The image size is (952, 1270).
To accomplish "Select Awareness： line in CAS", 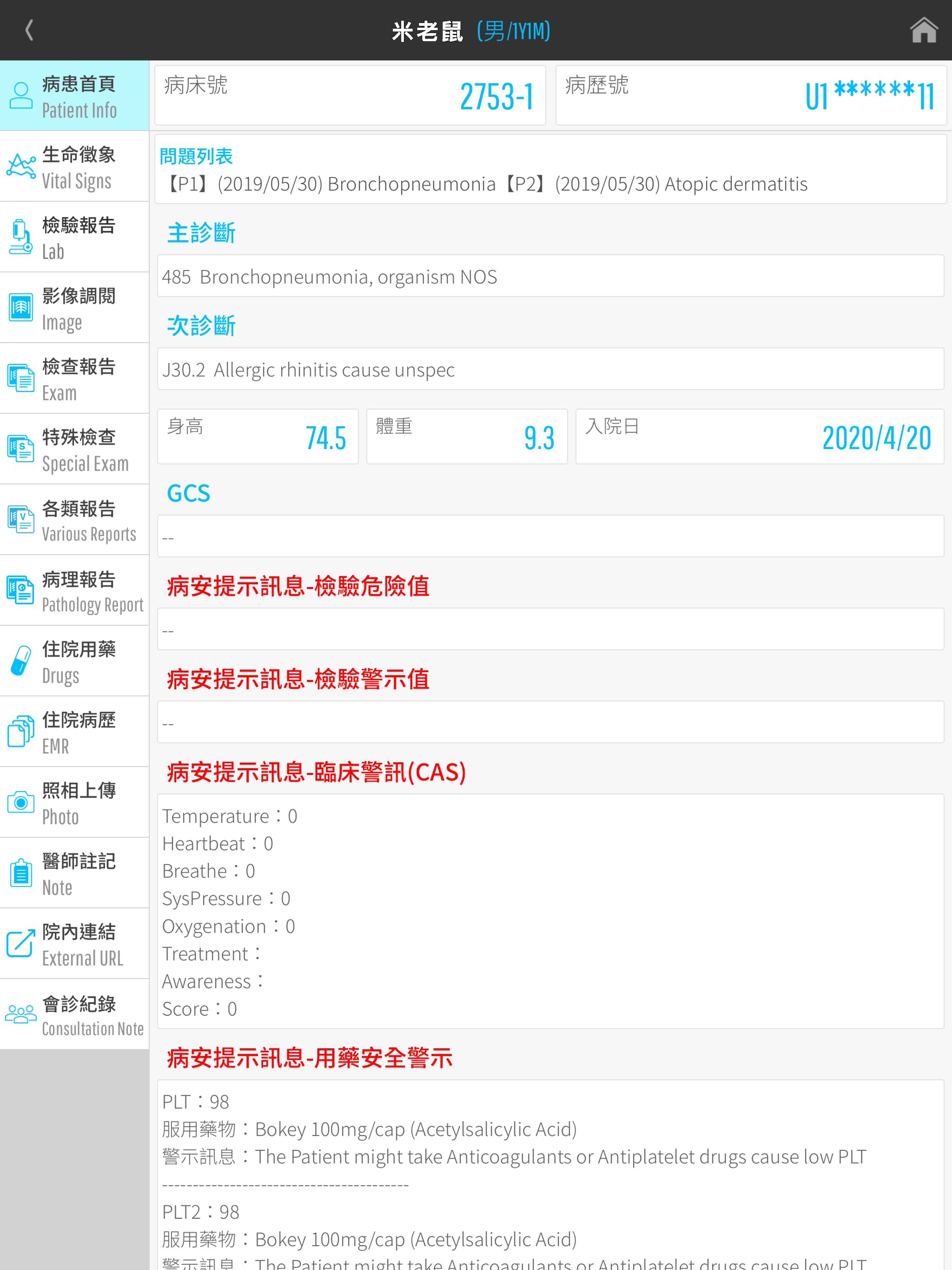I will (214, 981).
